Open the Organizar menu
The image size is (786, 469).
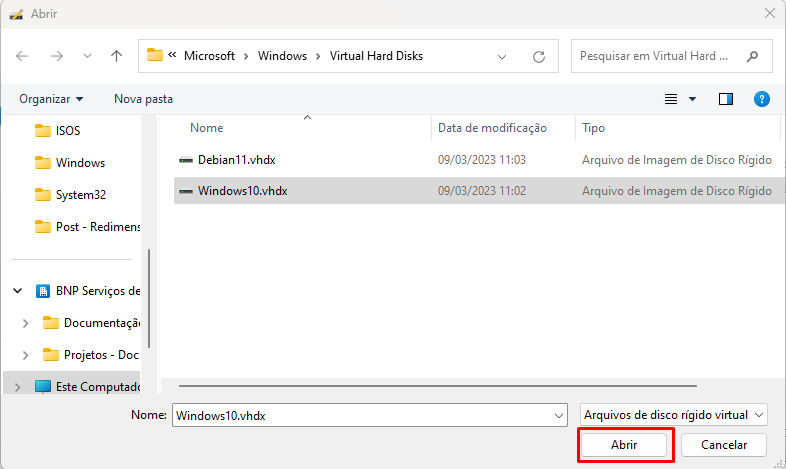click(x=51, y=99)
